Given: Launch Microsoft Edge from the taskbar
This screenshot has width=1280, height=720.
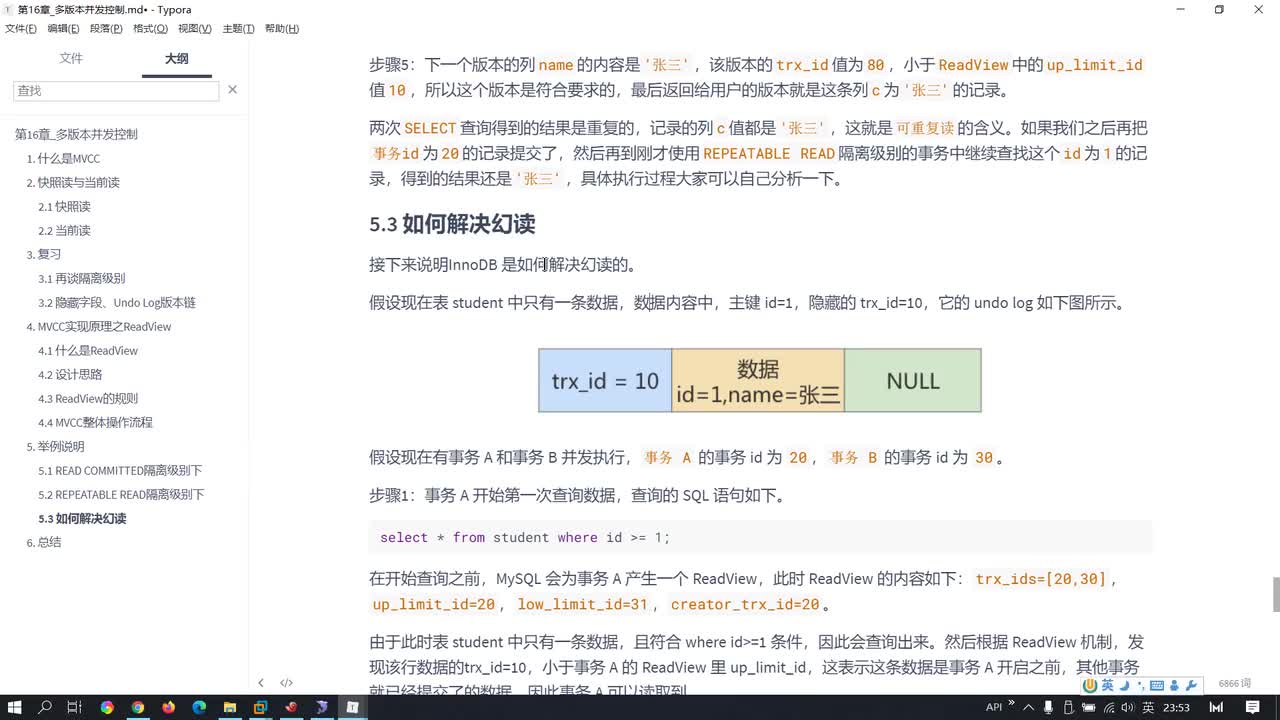Looking at the screenshot, I should pyautogui.click(x=199, y=707).
